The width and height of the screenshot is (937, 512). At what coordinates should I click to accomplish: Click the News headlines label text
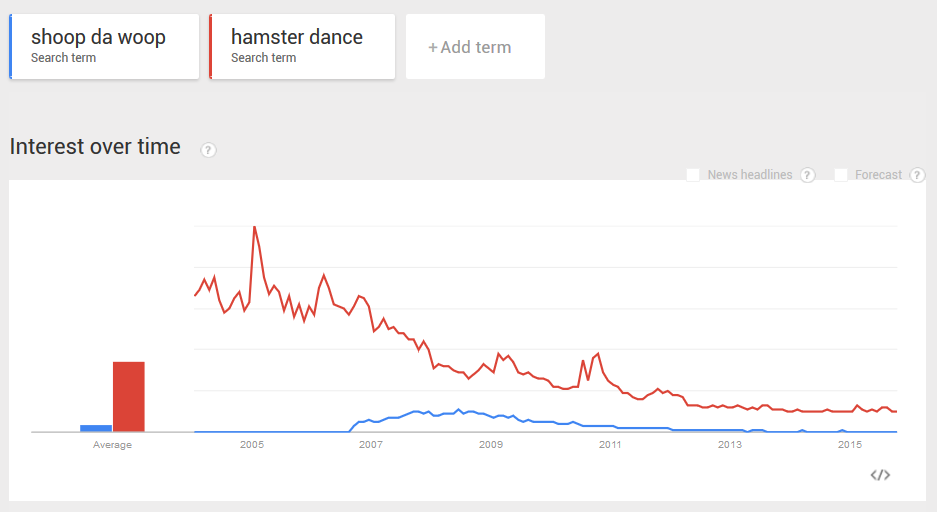point(750,175)
